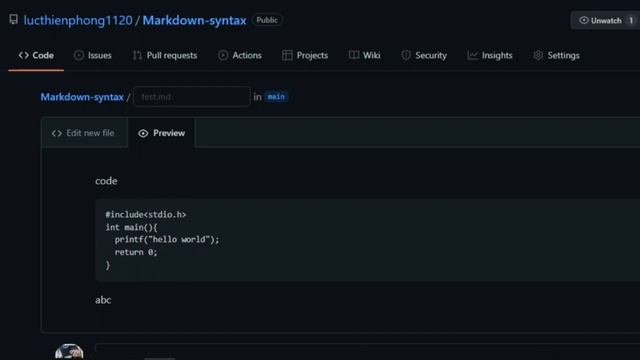640x360 pixels.
Task: Click the Settings gear icon
Action: click(538, 55)
